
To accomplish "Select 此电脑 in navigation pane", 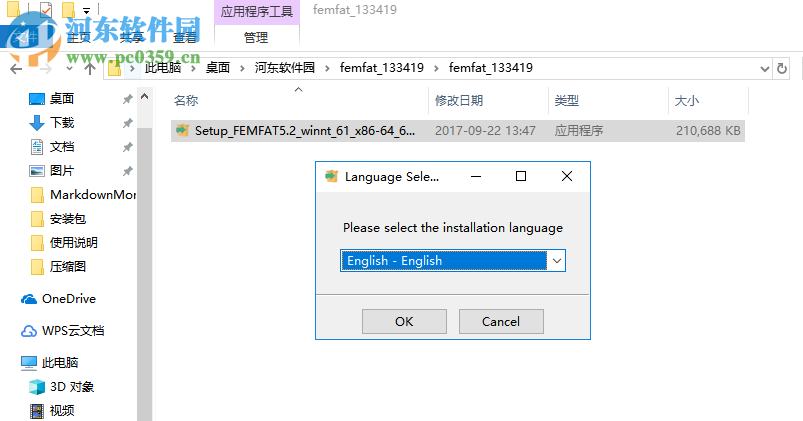I will pyautogui.click(x=60, y=363).
